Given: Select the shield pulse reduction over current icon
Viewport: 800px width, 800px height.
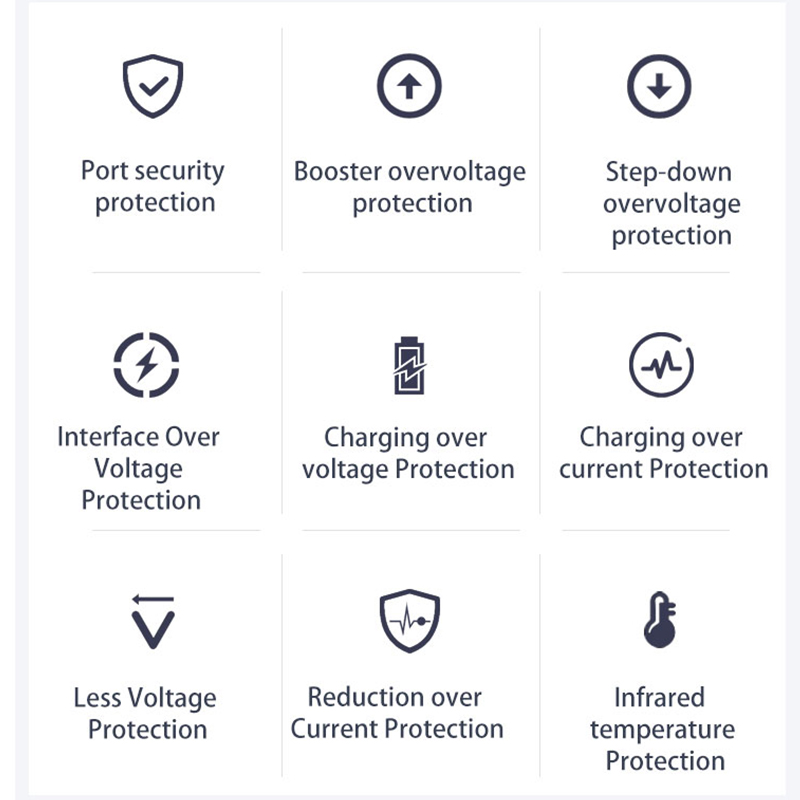Looking at the screenshot, I should 410,621.
